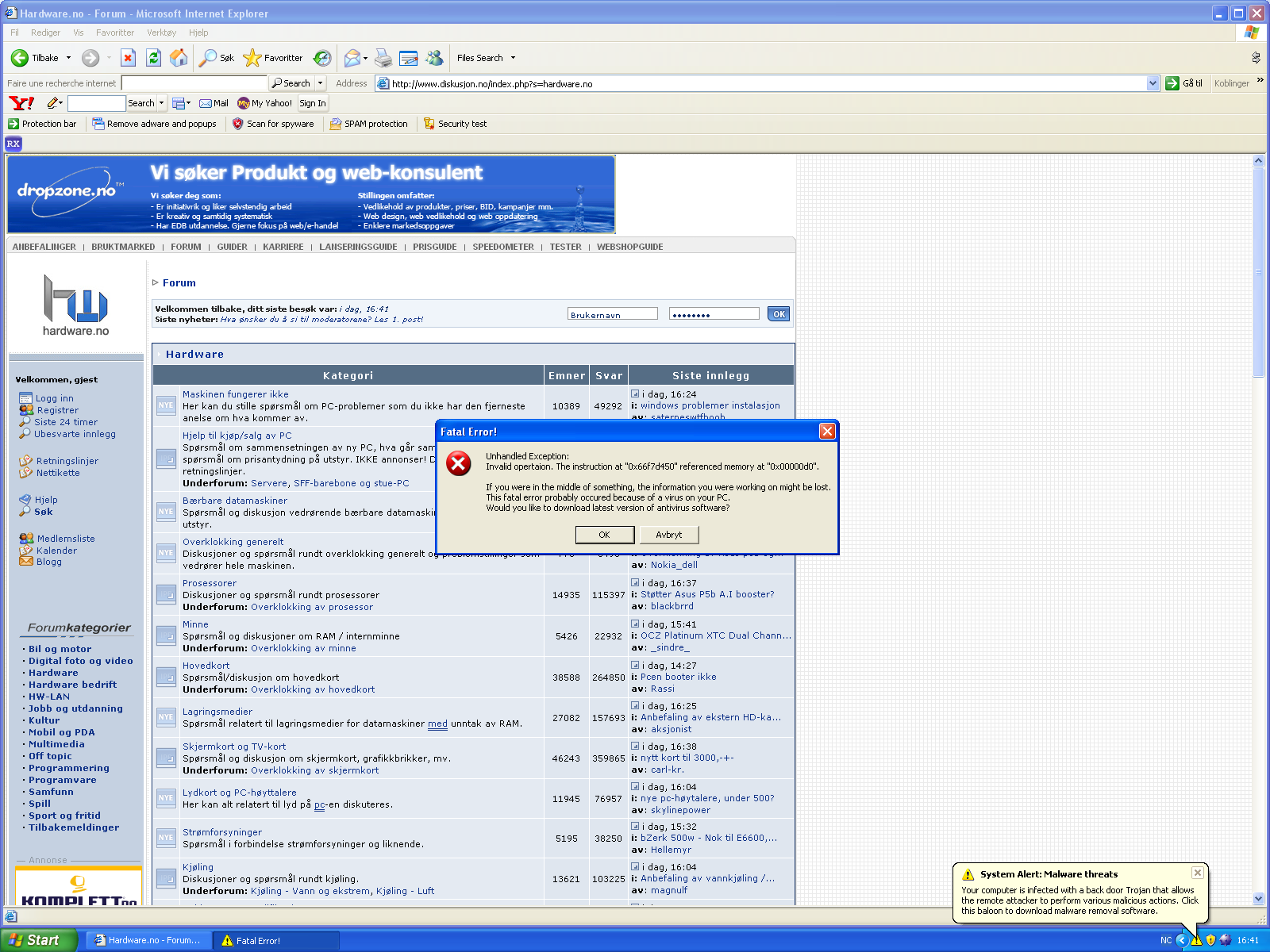Open Yahoo Mail toolbar button
Image resolution: width=1270 pixels, height=952 pixels.
click(214, 103)
